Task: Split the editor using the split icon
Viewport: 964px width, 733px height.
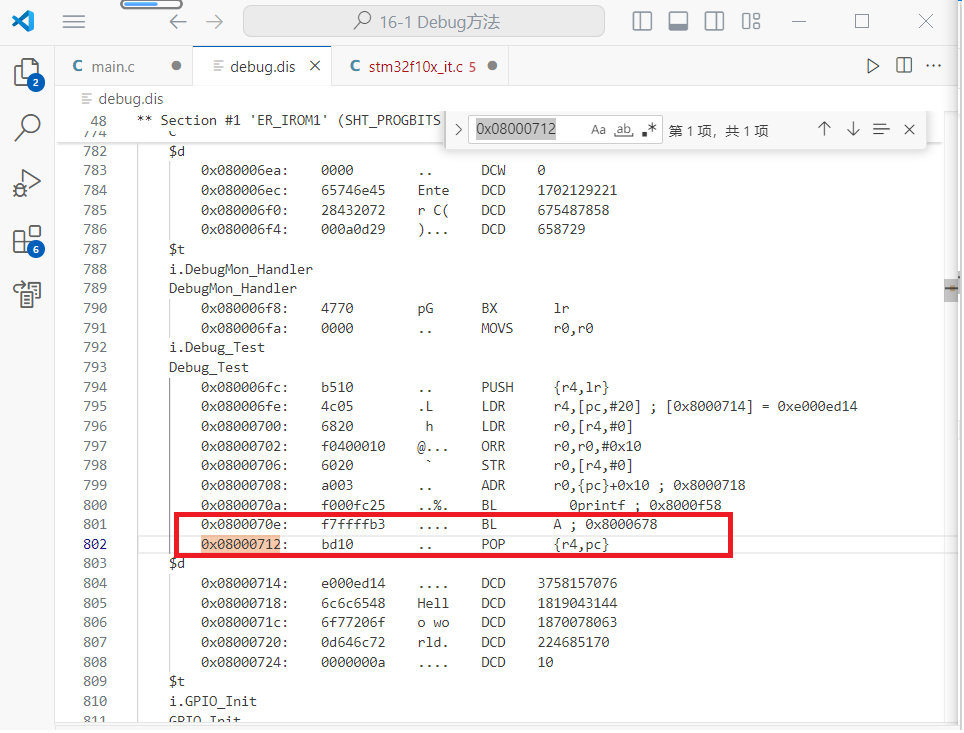Action: (x=903, y=63)
